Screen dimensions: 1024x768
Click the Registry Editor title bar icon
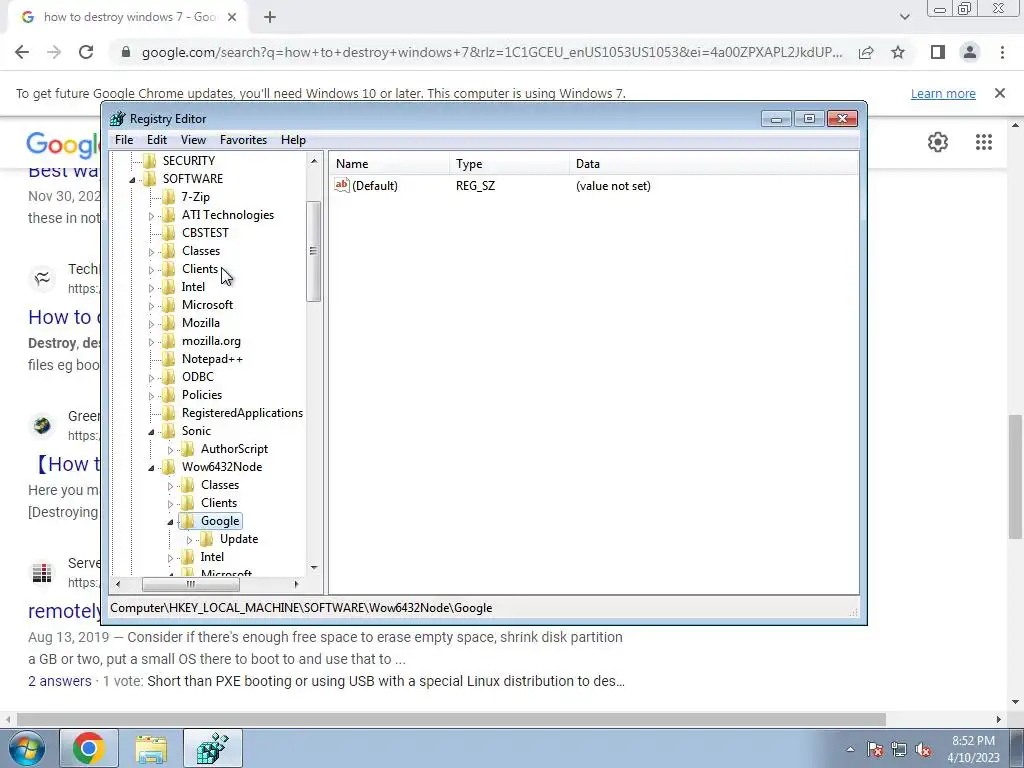pos(118,119)
